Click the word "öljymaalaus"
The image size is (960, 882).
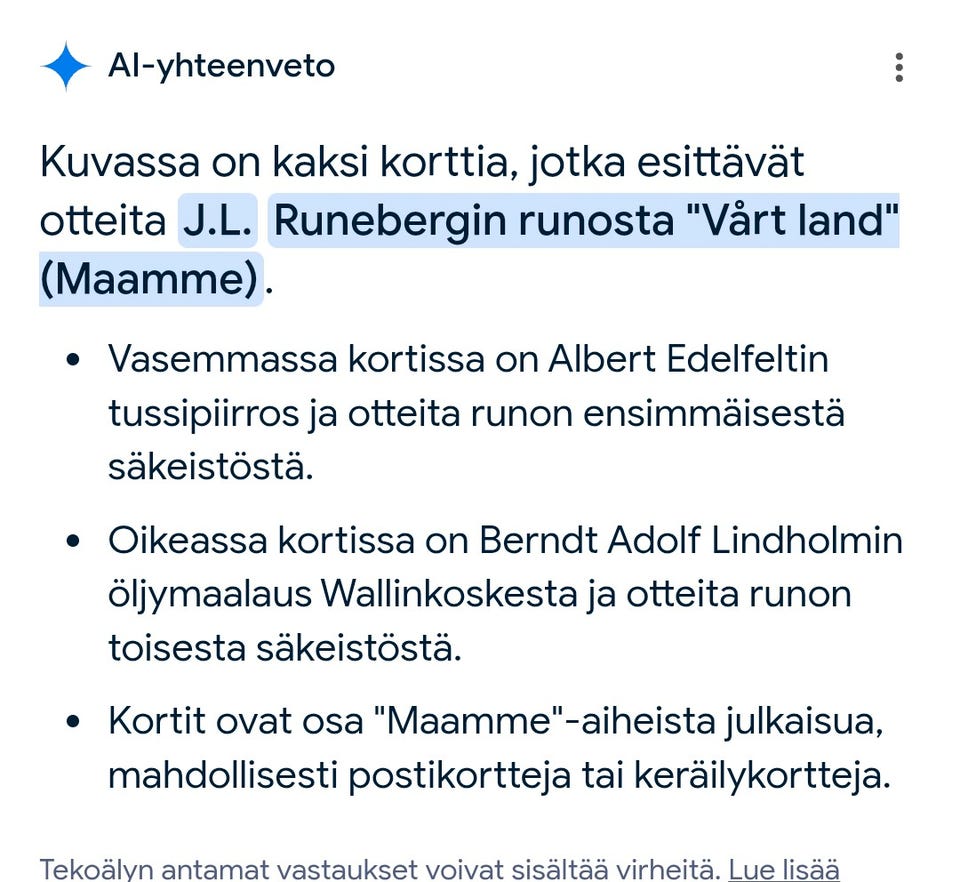[x=209, y=595]
